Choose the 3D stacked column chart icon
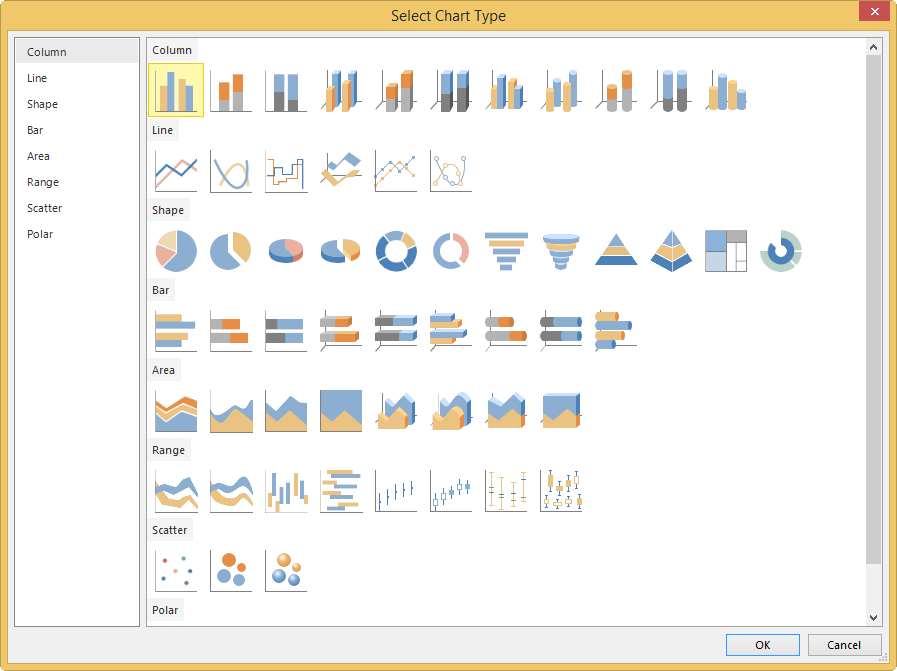Viewport: 897px width, 671px height. tap(396, 90)
